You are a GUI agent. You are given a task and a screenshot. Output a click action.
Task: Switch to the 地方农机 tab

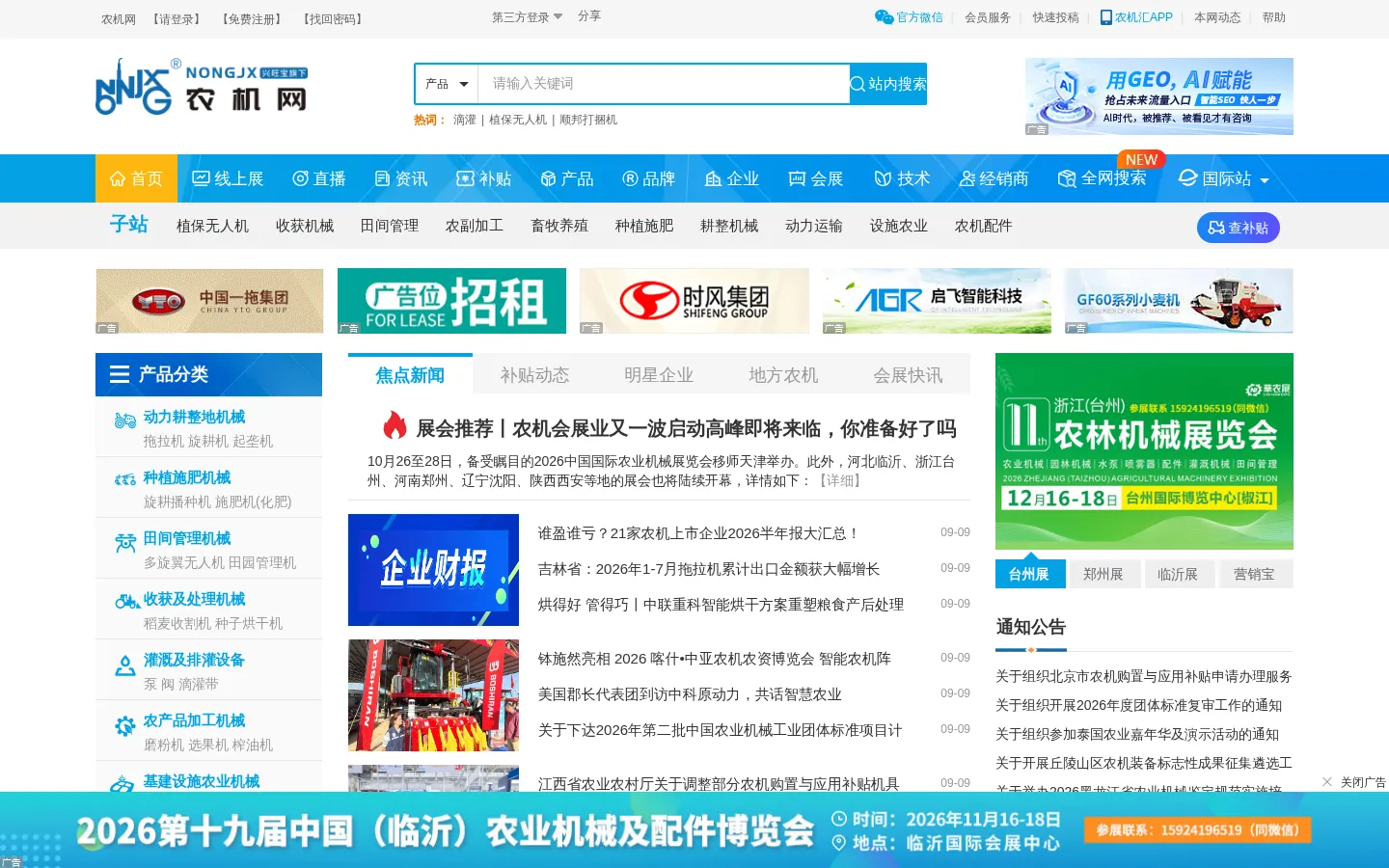click(783, 375)
